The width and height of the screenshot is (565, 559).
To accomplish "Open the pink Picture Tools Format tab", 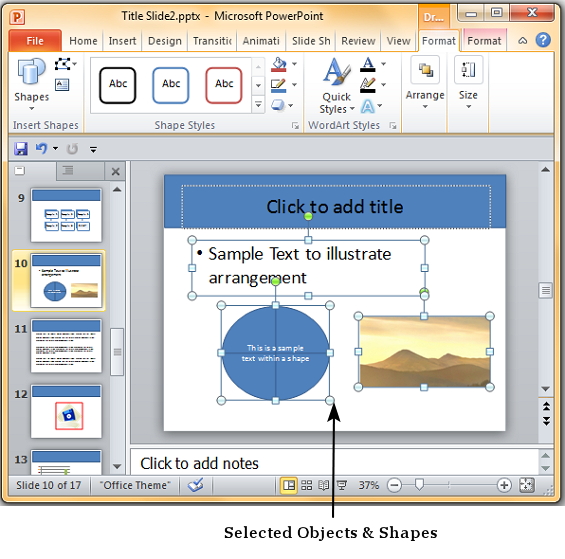I will tap(484, 41).
